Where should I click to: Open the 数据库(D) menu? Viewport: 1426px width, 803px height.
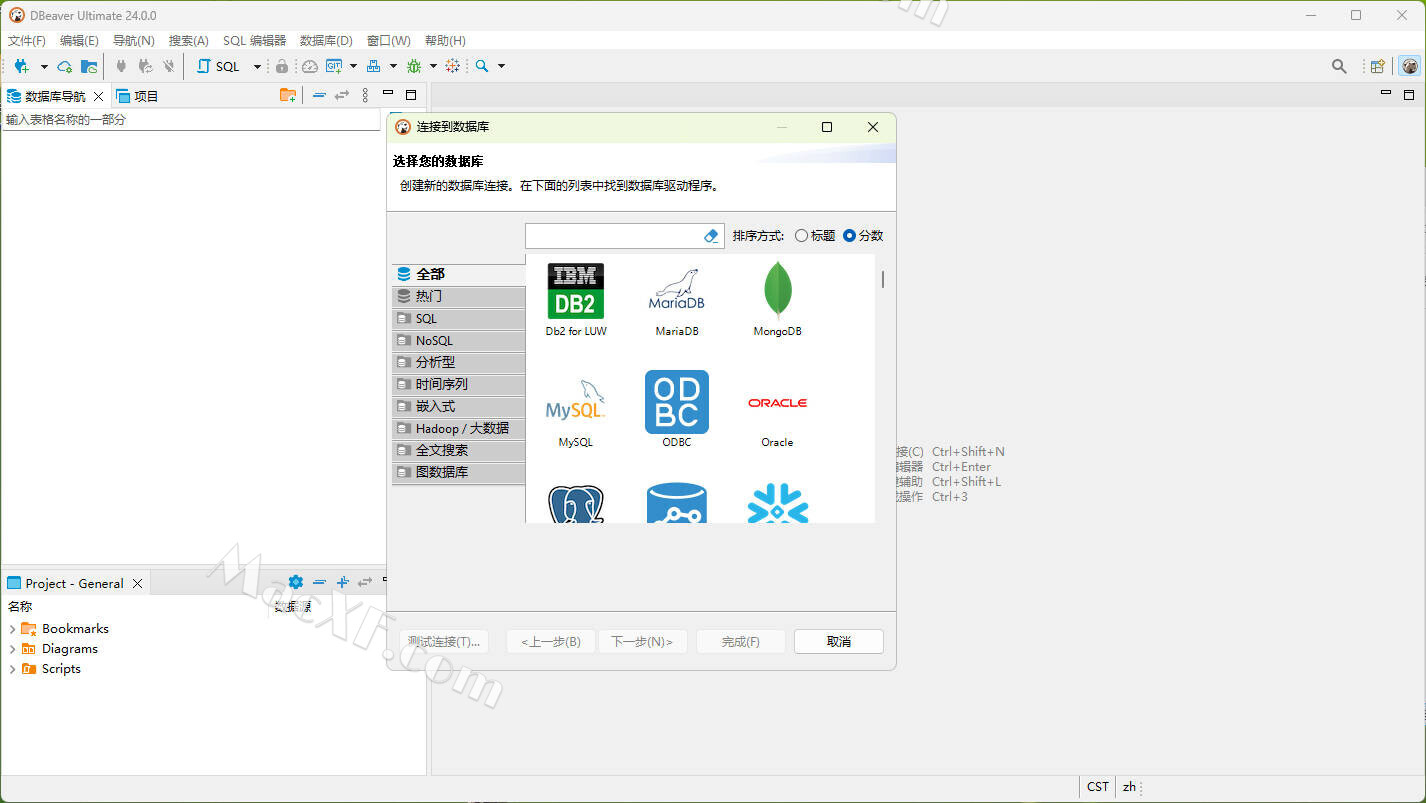coord(326,41)
